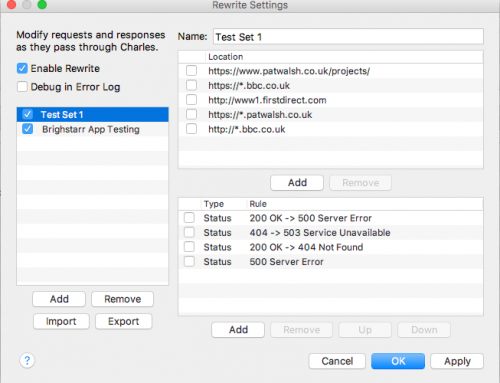Click Remove under the rules table
500x383 pixels.
click(x=301, y=330)
